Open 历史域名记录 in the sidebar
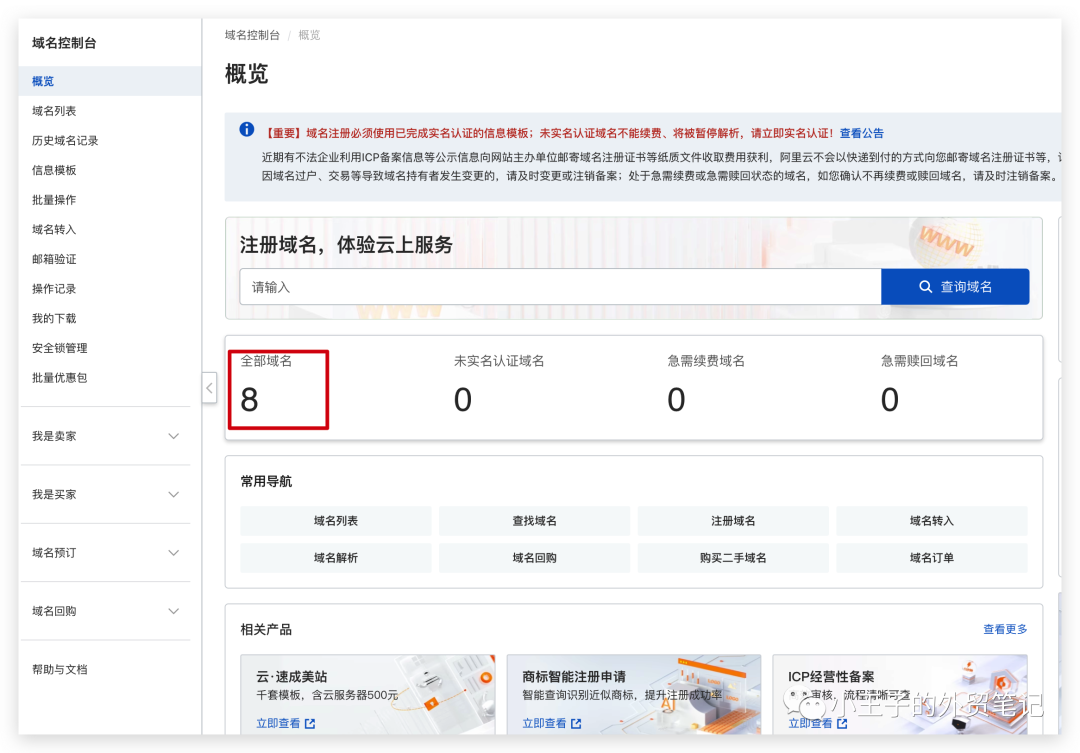 (65, 141)
